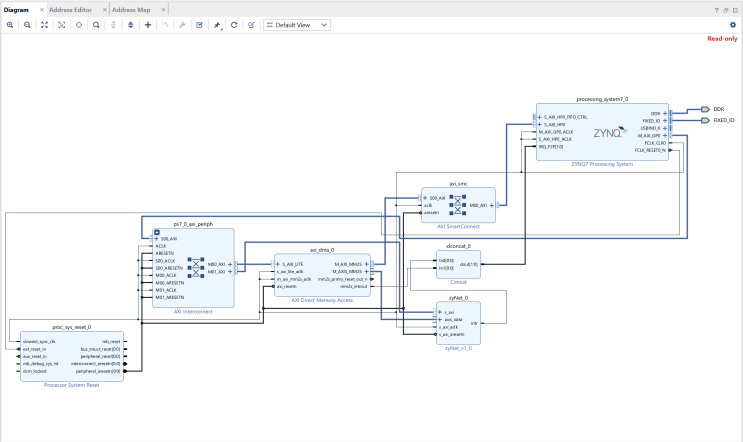
Task: Select the dout[1:0] pin on Concat
Action: tap(469, 264)
